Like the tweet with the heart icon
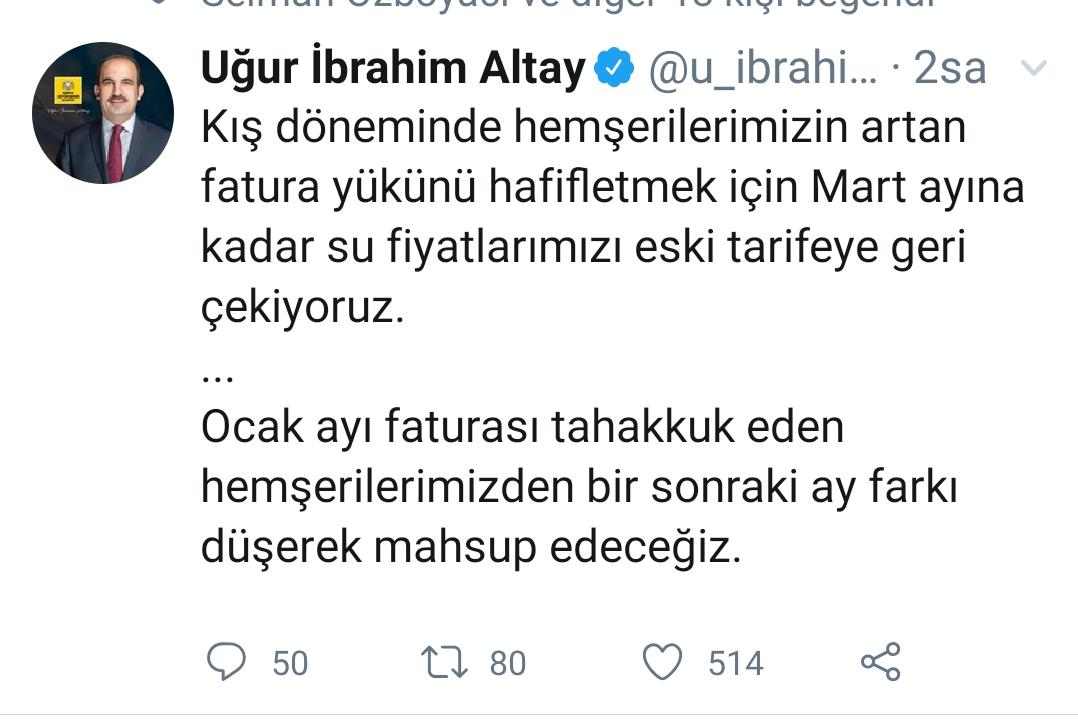 (x=662, y=662)
